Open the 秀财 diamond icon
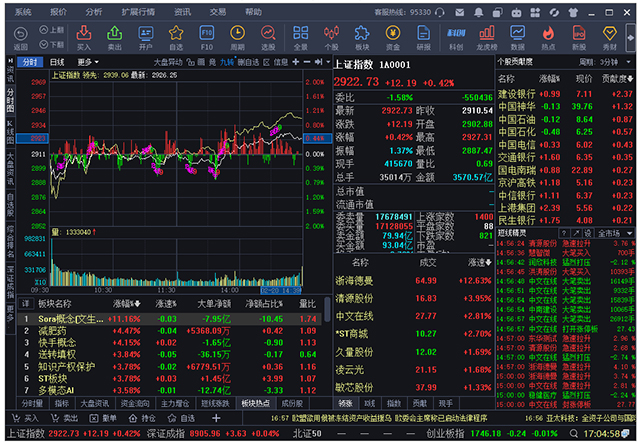The image size is (640, 444). pos(610,38)
